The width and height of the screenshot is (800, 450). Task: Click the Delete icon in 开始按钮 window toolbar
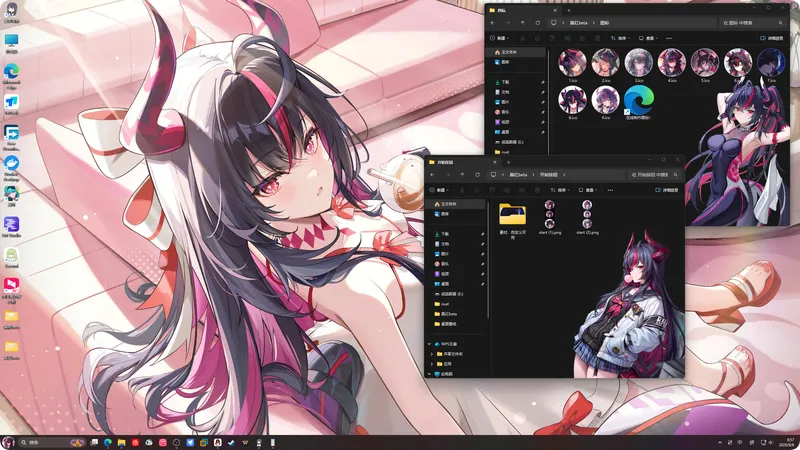(x=537, y=190)
